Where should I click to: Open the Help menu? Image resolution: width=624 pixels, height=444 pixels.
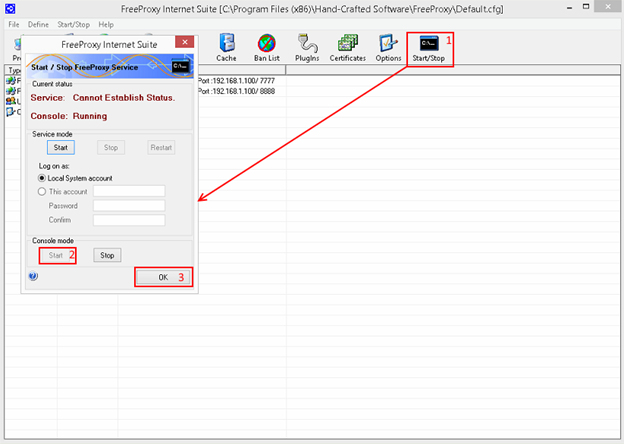(106, 25)
